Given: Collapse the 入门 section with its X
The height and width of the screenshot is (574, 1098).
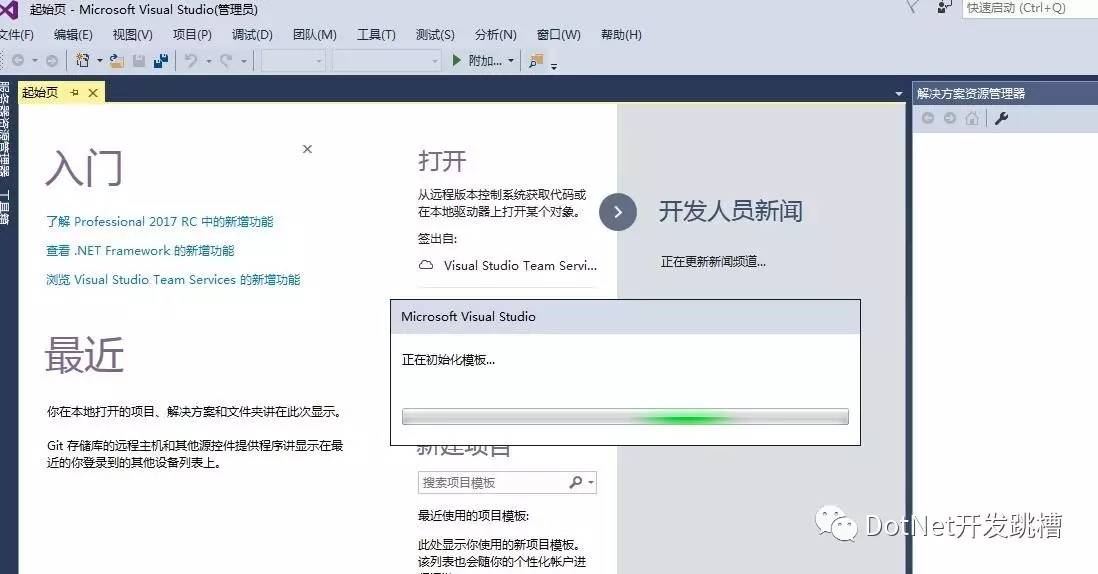Looking at the screenshot, I should tap(307, 149).
